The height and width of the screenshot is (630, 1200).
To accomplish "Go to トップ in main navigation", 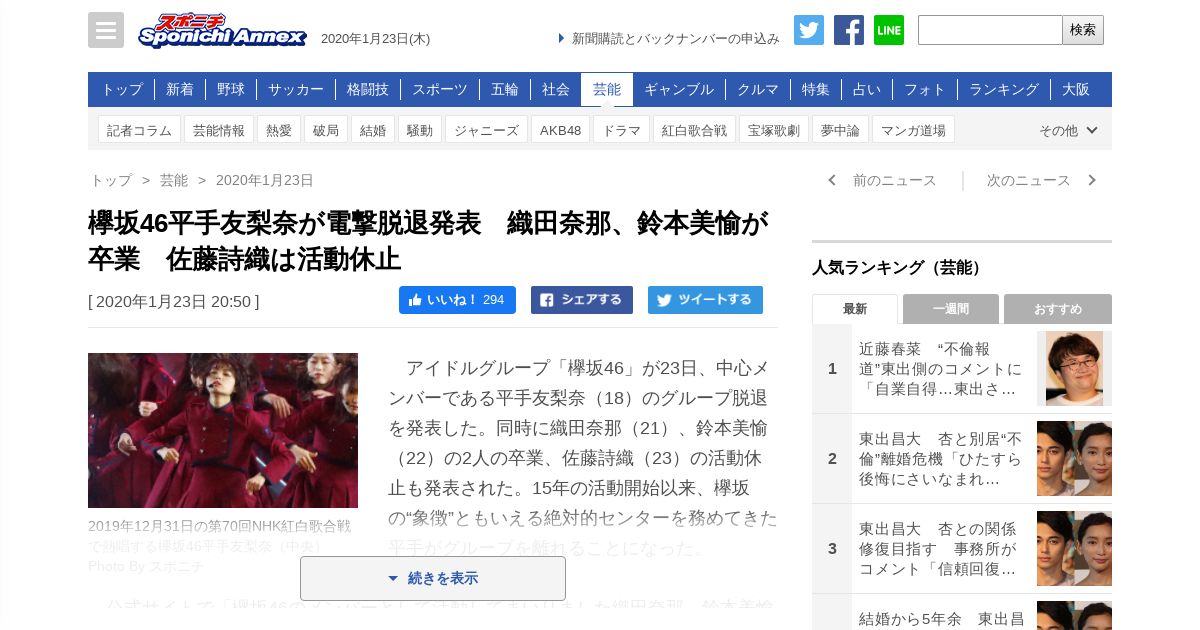I will tap(122, 89).
